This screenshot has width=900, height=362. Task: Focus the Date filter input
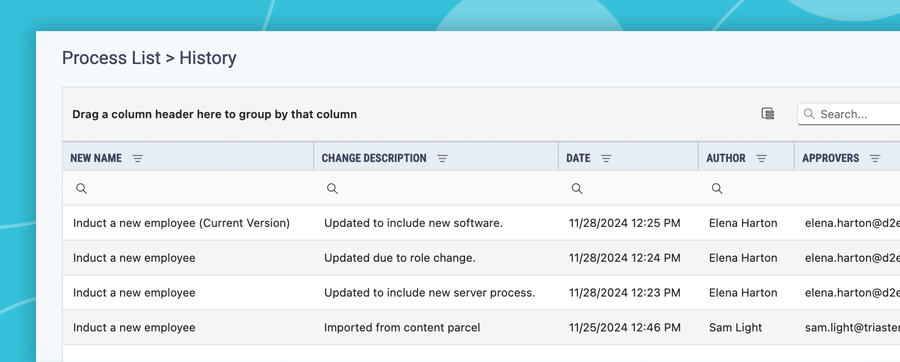(x=629, y=188)
